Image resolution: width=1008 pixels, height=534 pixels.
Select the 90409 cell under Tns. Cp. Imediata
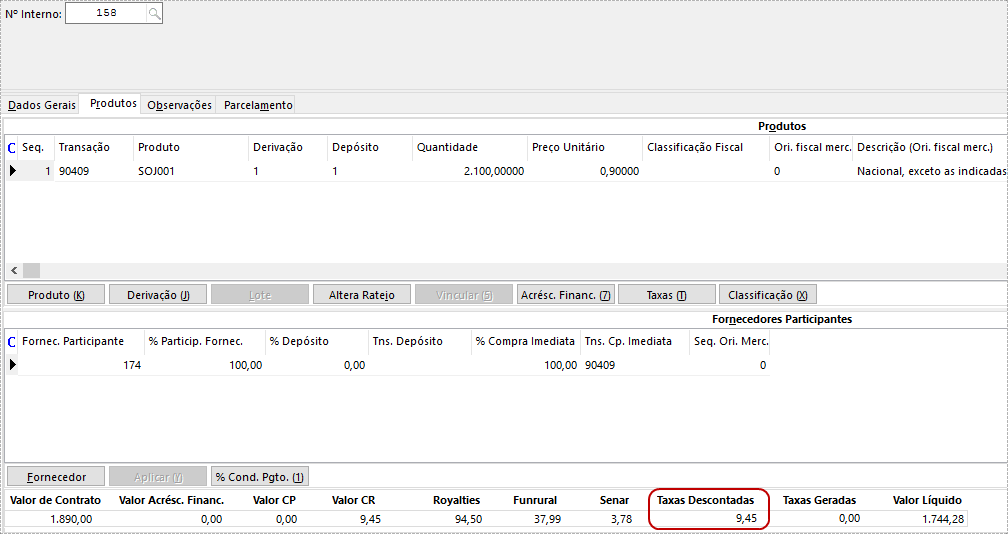click(x=634, y=365)
